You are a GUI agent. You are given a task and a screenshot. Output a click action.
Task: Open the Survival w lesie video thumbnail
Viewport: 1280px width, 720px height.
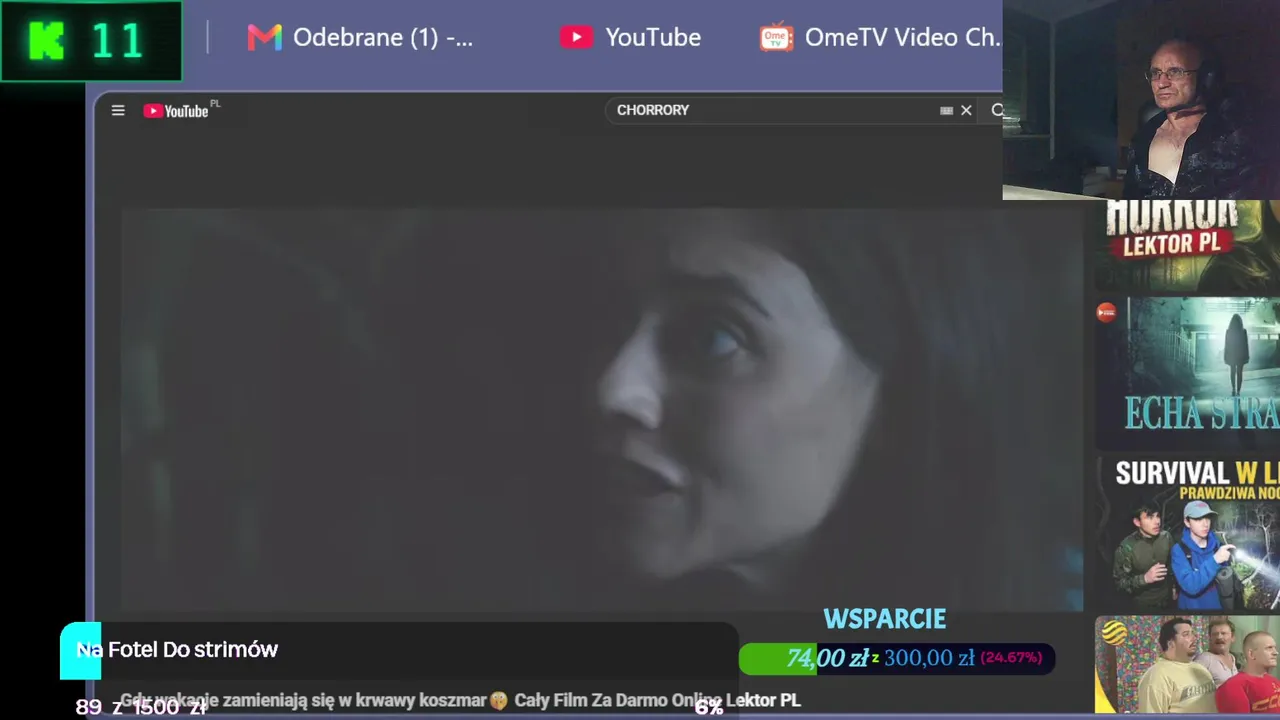(1187, 532)
